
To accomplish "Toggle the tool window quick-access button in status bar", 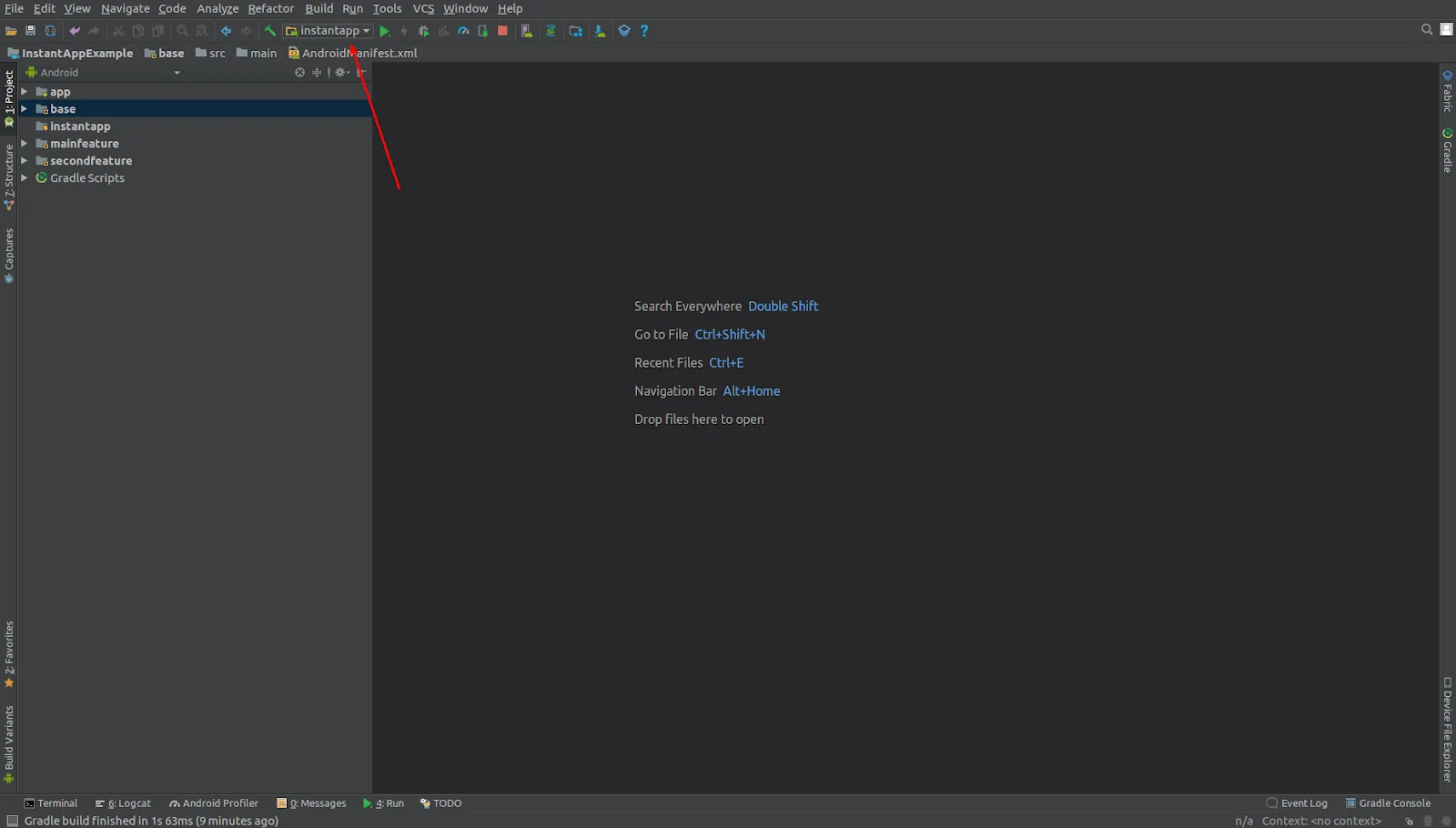I will 13,821.
